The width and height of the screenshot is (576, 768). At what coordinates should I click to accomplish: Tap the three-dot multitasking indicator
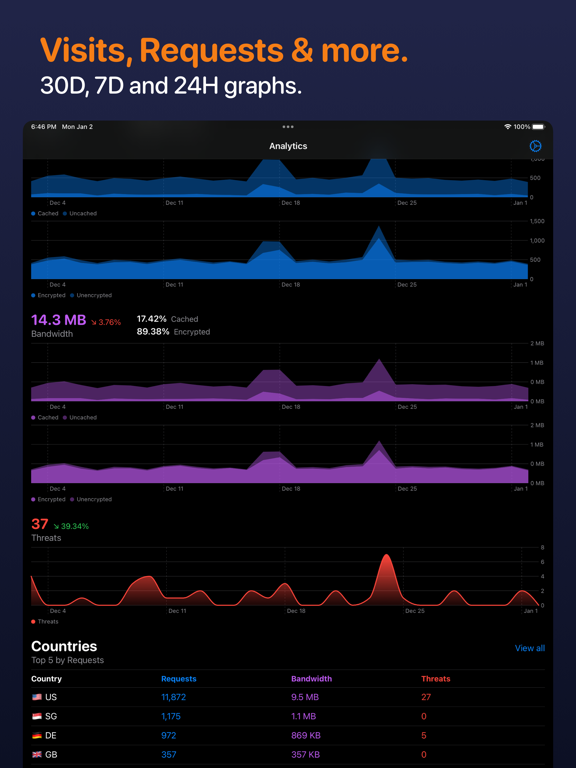point(288,127)
